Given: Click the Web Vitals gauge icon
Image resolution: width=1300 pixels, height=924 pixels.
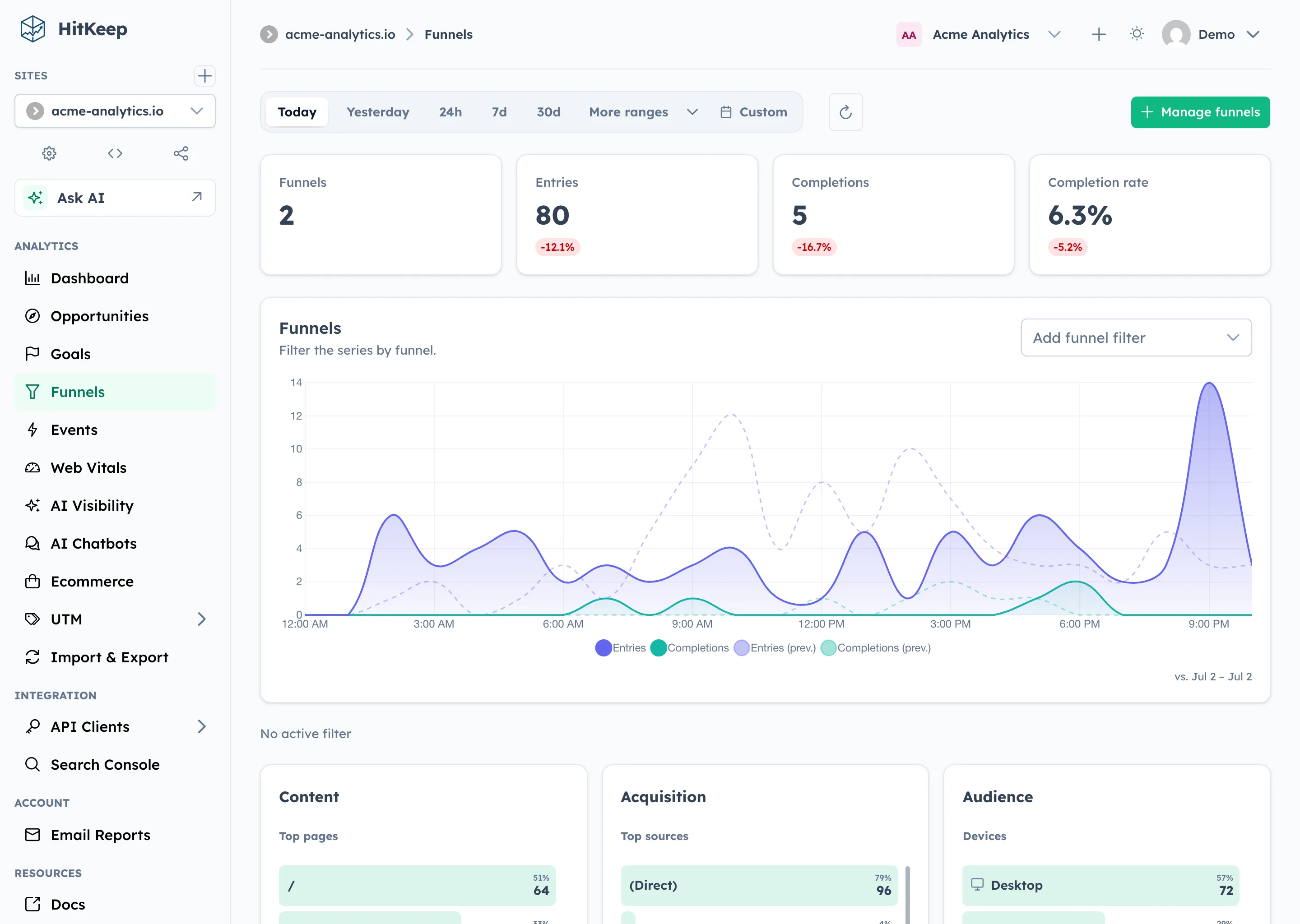Looking at the screenshot, I should pos(32,468).
